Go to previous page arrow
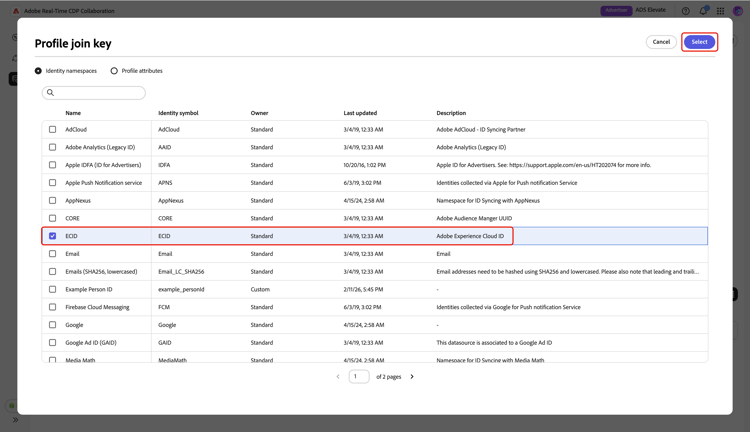The height and width of the screenshot is (432, 750). click(x=338, y=377)
